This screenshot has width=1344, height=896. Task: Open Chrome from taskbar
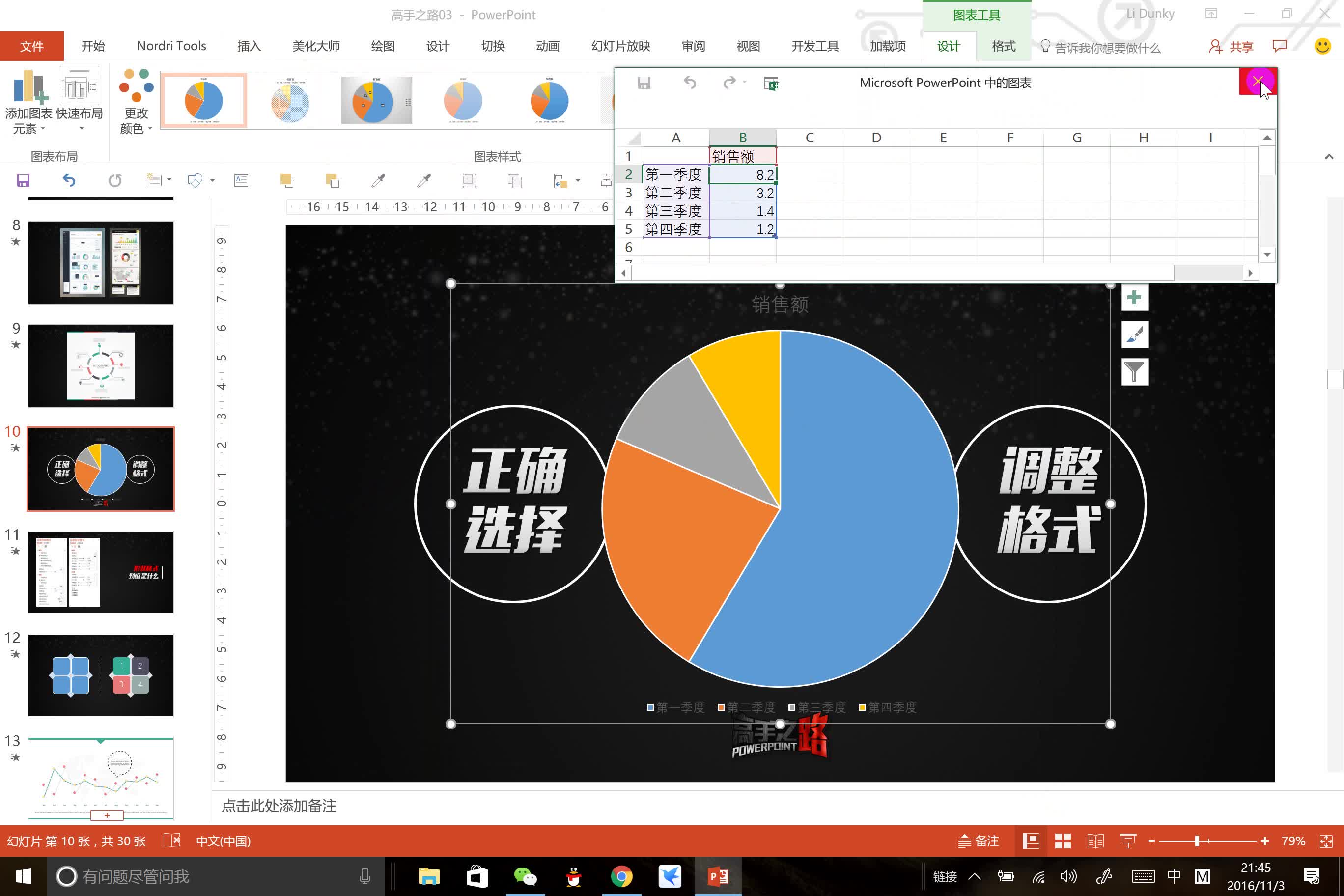(x=621, y=876)
